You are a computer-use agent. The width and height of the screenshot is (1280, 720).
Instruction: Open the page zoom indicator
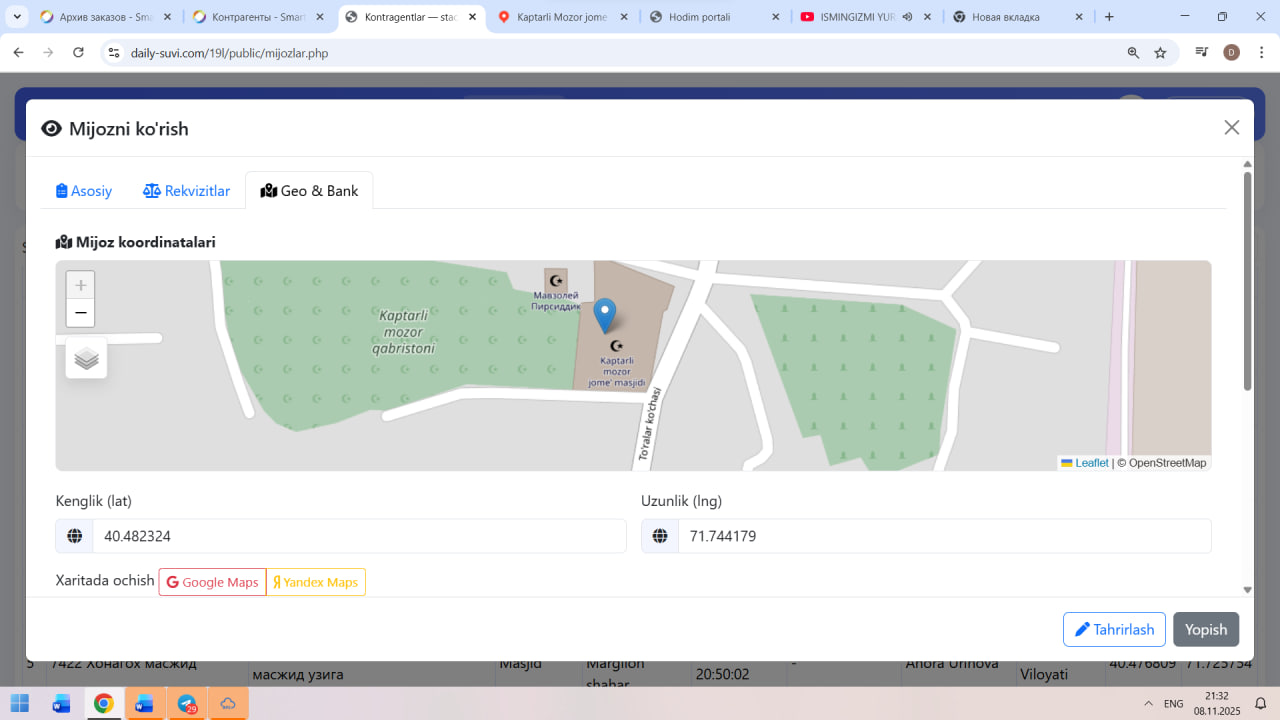pyautogui.click(x=1133, y=53)
